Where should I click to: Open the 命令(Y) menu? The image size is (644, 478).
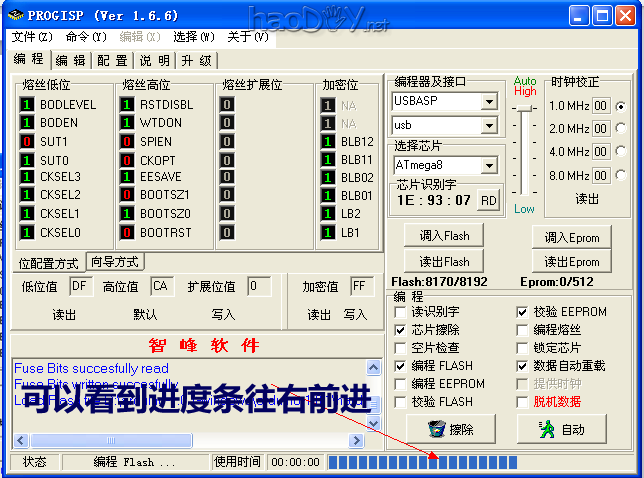click(x=86, y=37)
